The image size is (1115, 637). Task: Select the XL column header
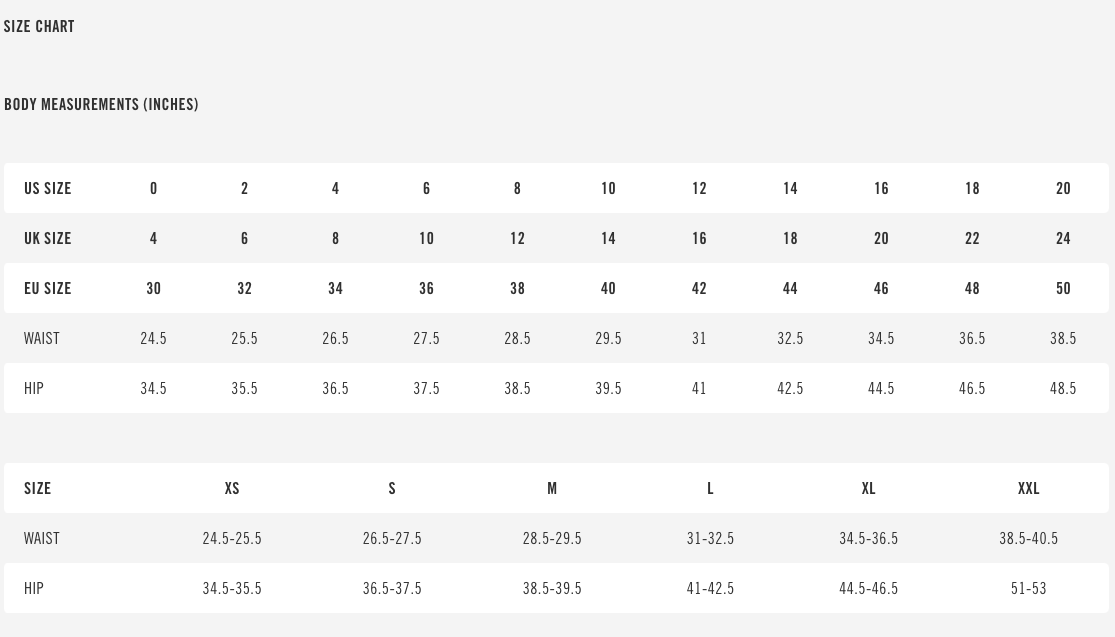[868, 488]
